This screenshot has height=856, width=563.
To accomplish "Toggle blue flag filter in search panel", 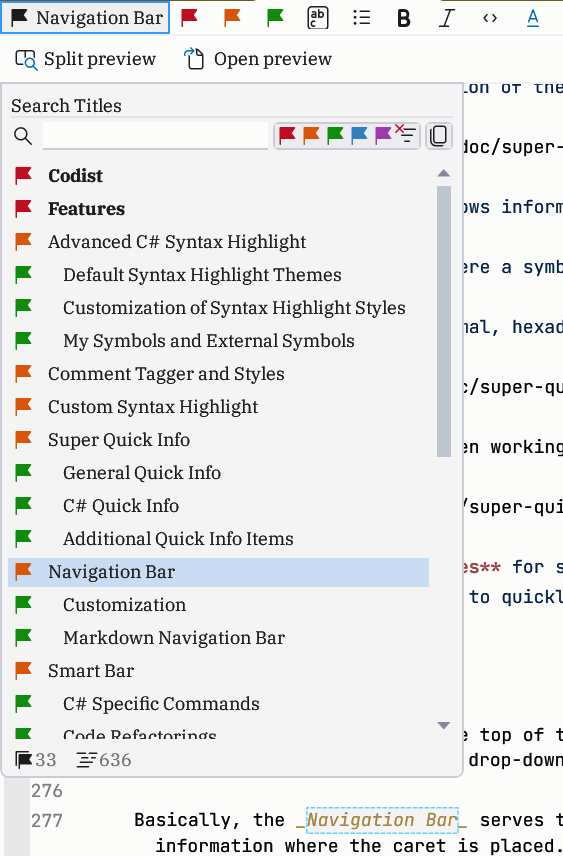I will click(x=359, y=135).
